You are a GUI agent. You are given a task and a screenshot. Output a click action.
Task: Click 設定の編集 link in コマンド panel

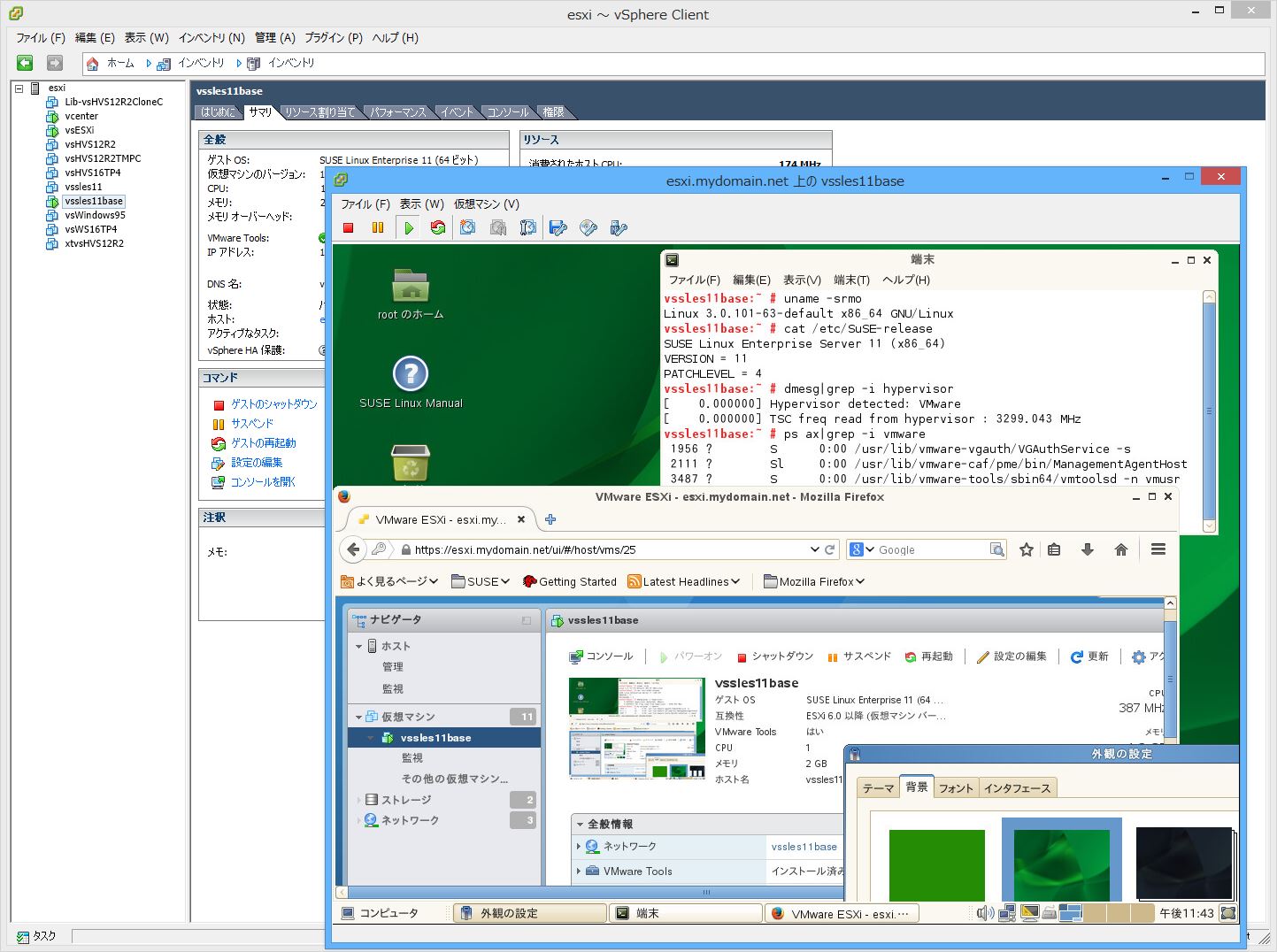point(257,463)
